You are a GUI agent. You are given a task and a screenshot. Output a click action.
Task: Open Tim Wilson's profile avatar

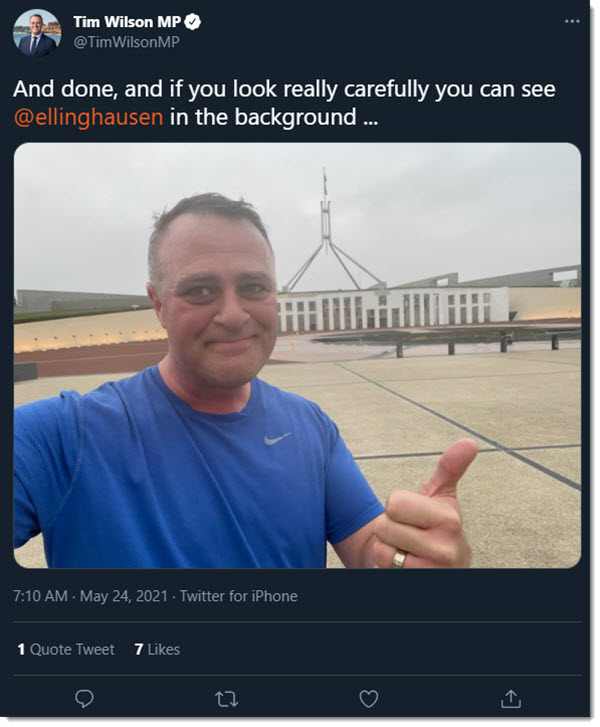[37, 32]
